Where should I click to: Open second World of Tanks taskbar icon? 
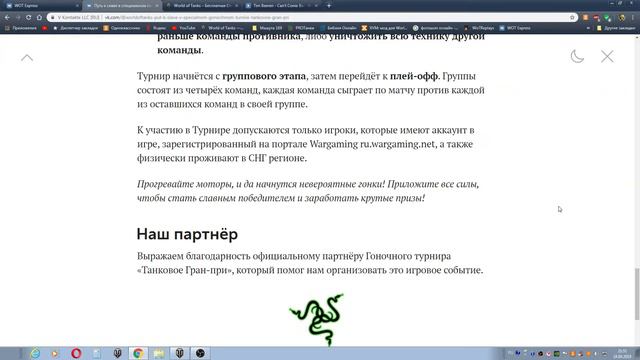pyautogui.click(x=180, y=353)
